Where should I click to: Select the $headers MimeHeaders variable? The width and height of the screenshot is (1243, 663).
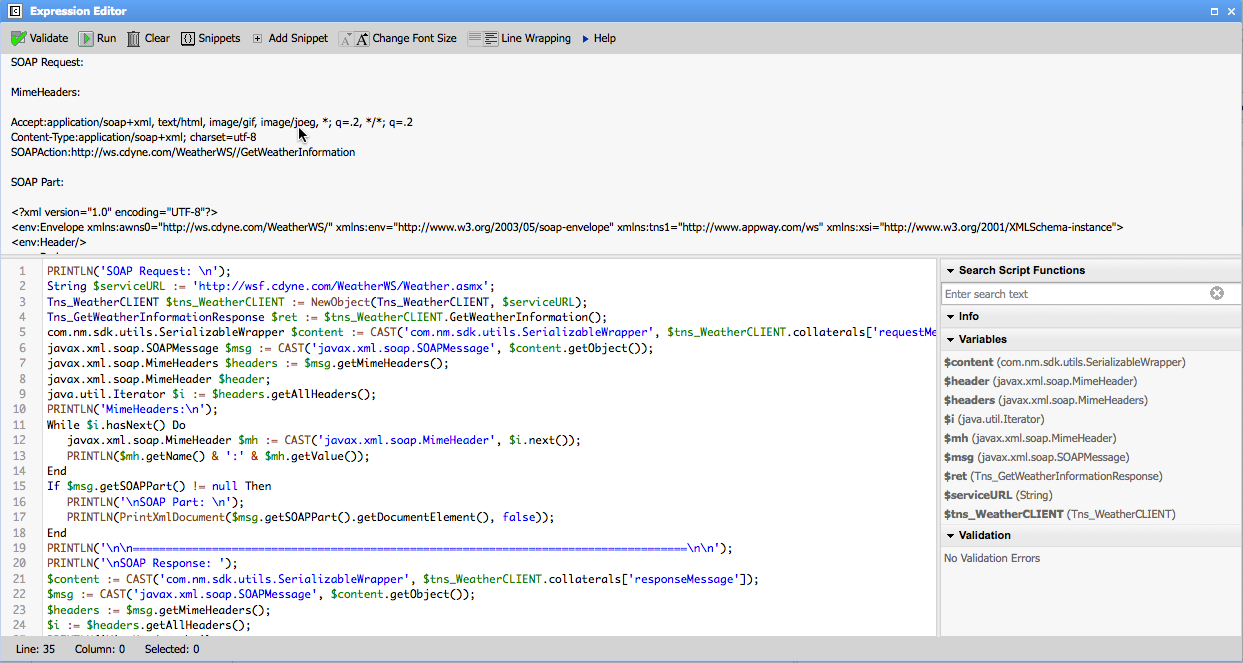point(1045,400)
